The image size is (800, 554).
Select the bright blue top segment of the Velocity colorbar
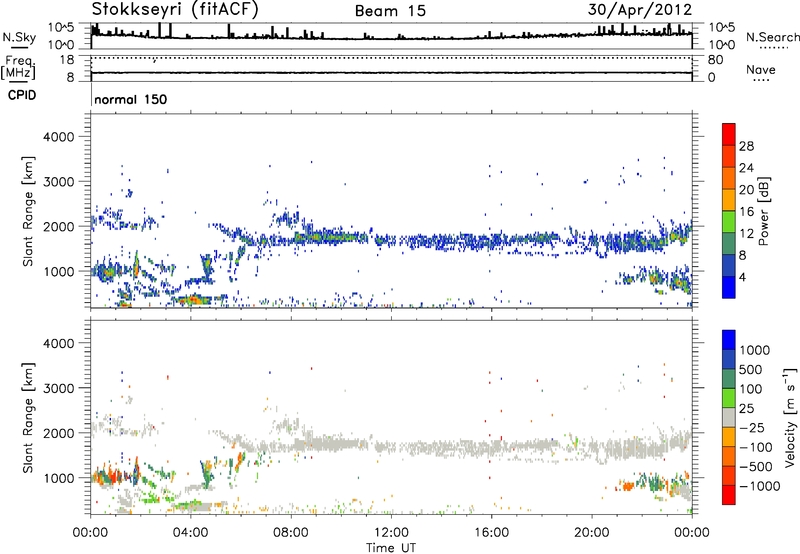tap(729, 340)
